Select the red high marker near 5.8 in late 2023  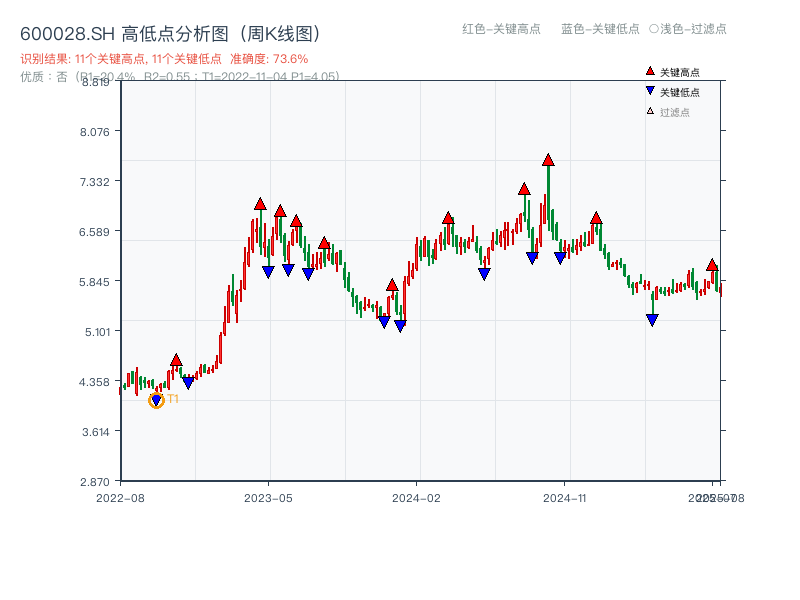coord(392,285)
